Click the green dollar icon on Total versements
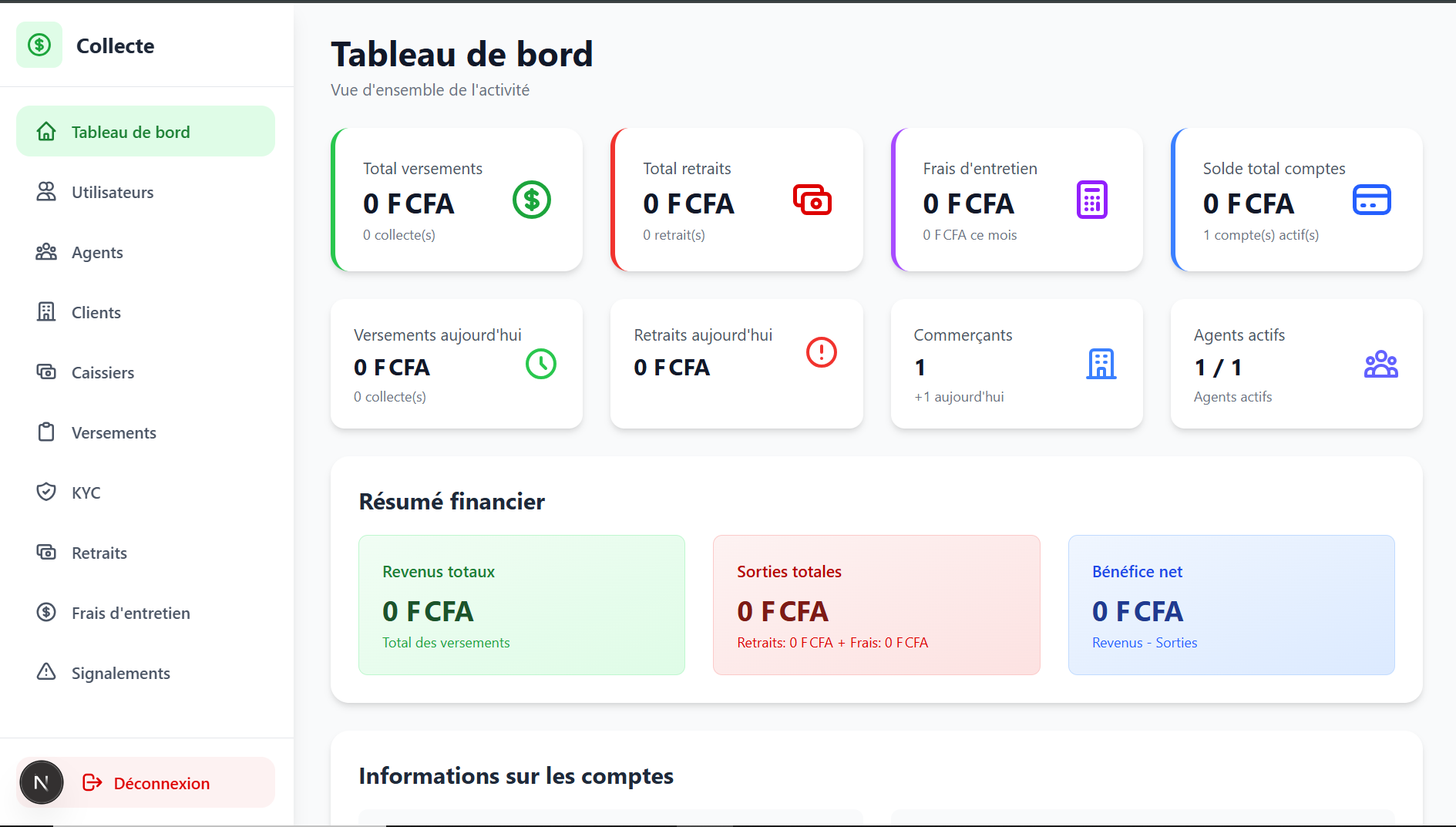The image size is (1456, 827). coord(531,200)
